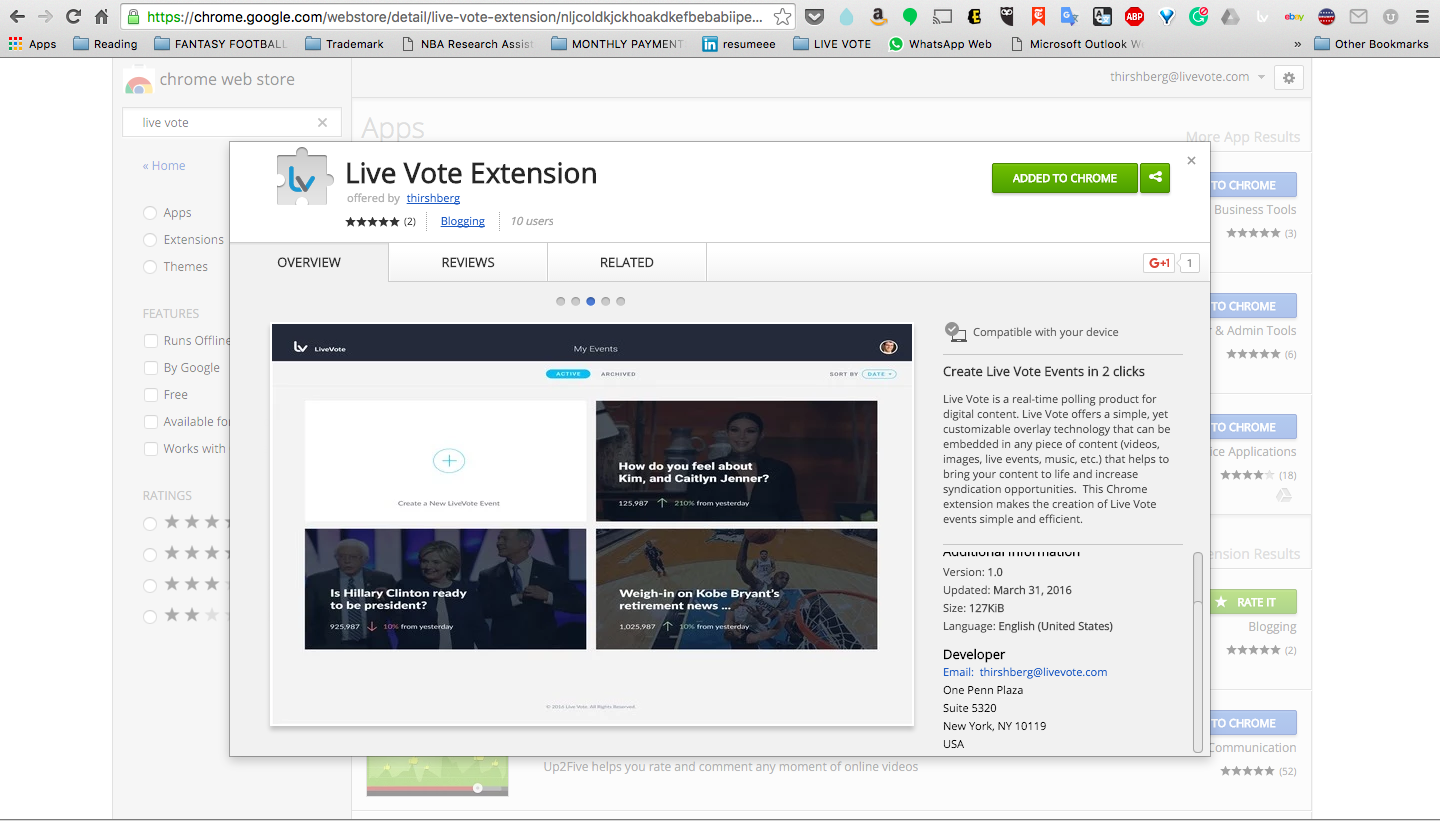Viewport: 1440px width, 821px height.
Task: Open the Google Drive extension icon
Action: click(x=1229, y=16)
